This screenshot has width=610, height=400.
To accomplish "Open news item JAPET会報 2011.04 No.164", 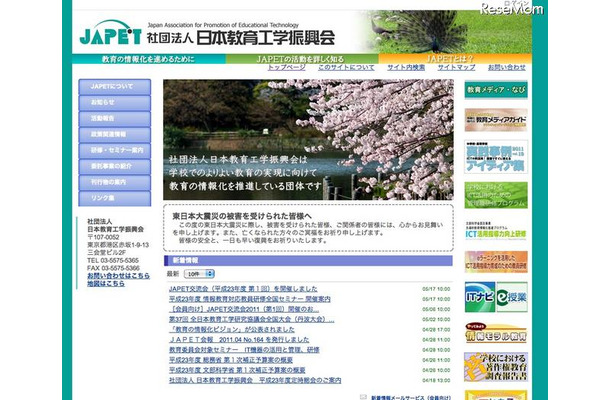I will [239, 339].
